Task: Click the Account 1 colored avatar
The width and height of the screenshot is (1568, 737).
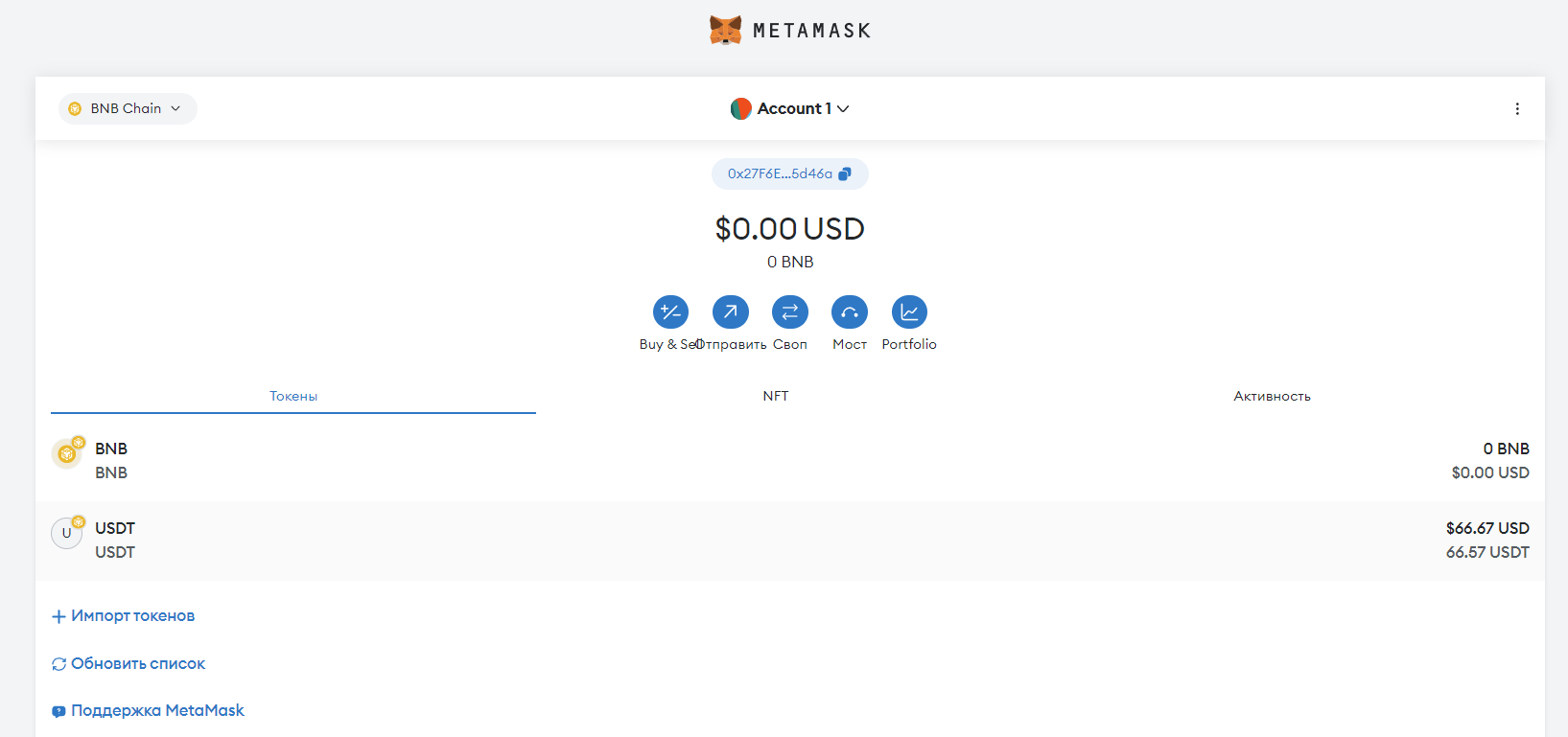Action: pyautogui.click(x=740, y=109)
